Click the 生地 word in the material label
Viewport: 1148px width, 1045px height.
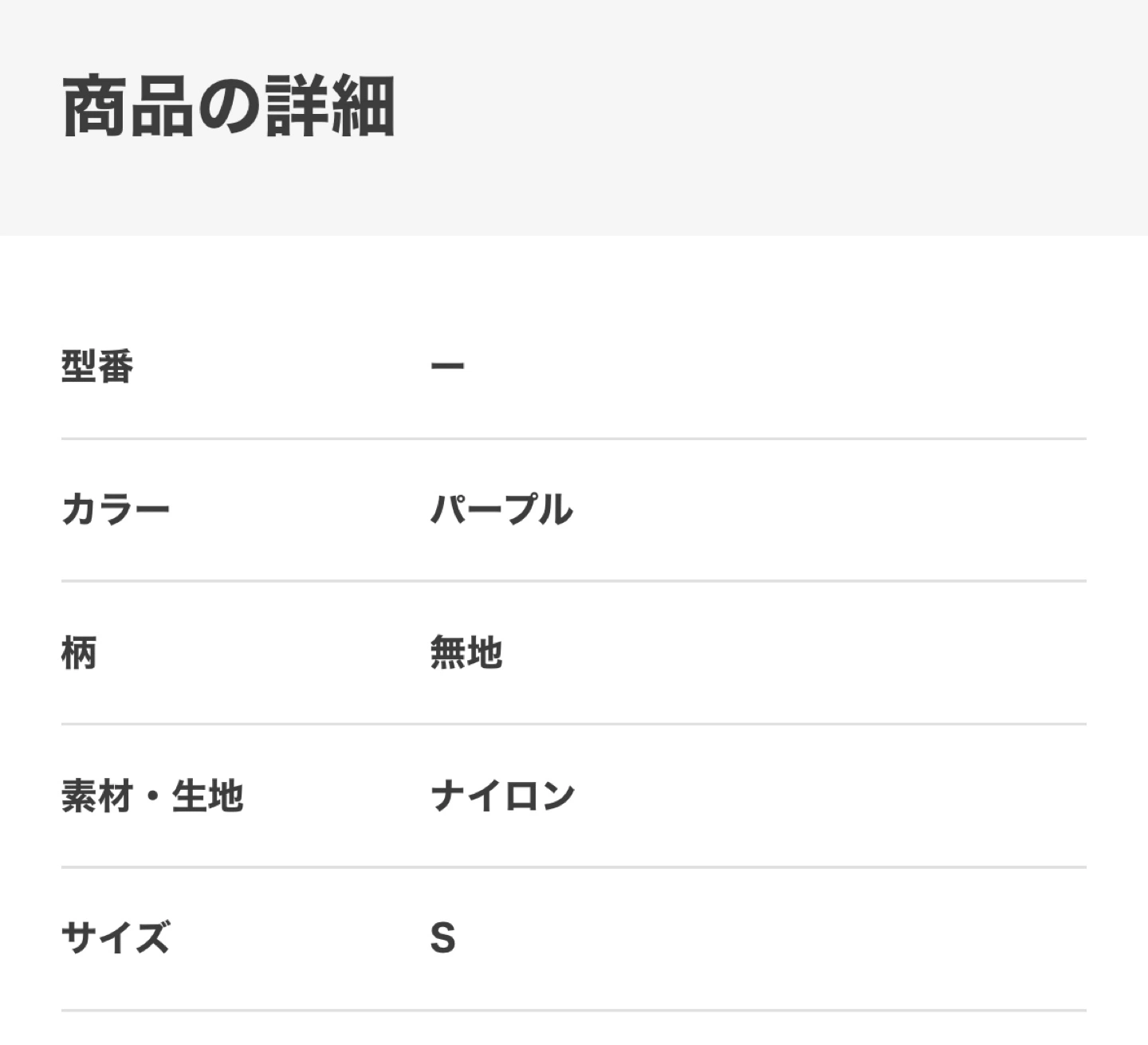point(207,796)
